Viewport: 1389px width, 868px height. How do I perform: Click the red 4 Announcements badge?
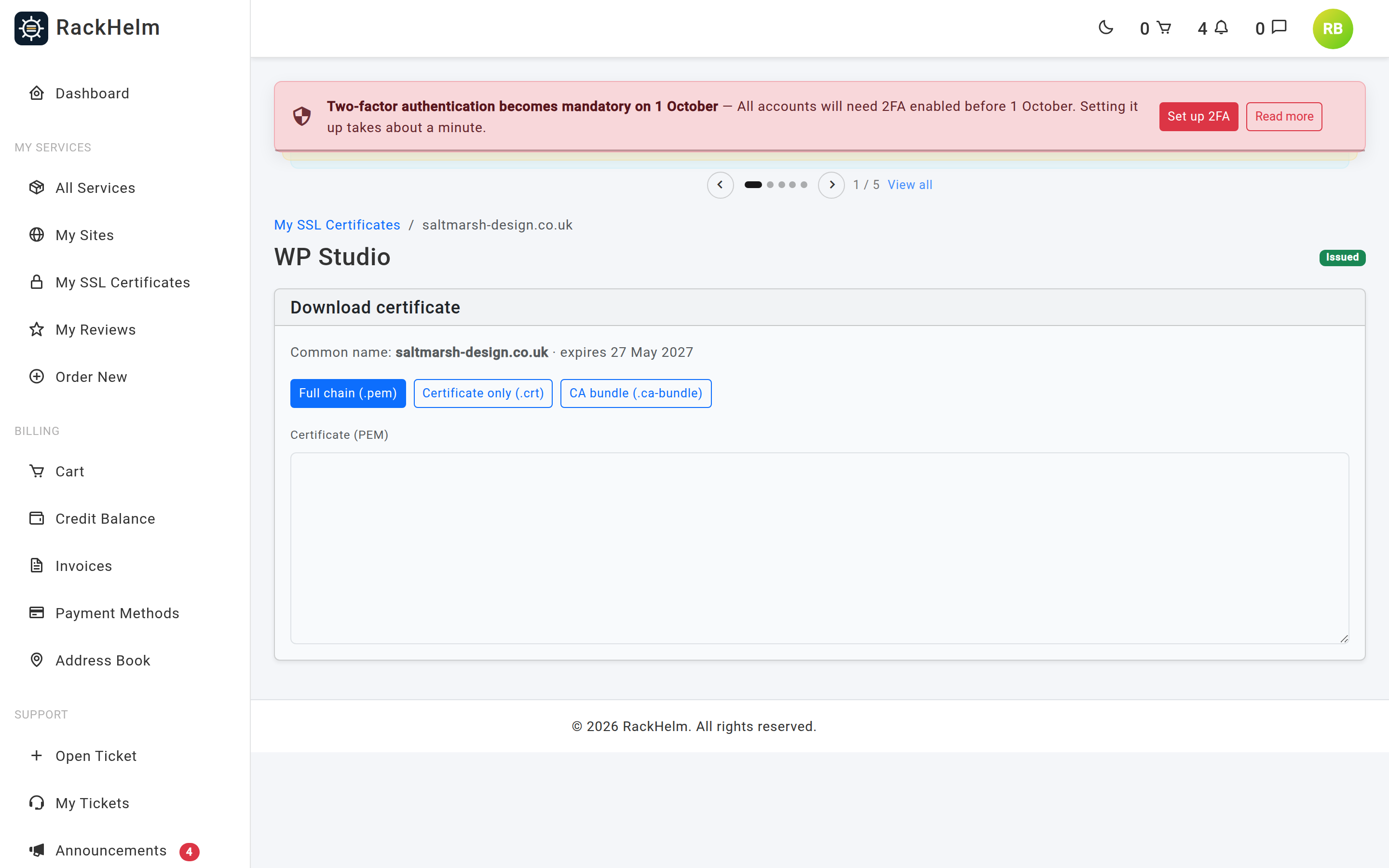pos(189,851)
